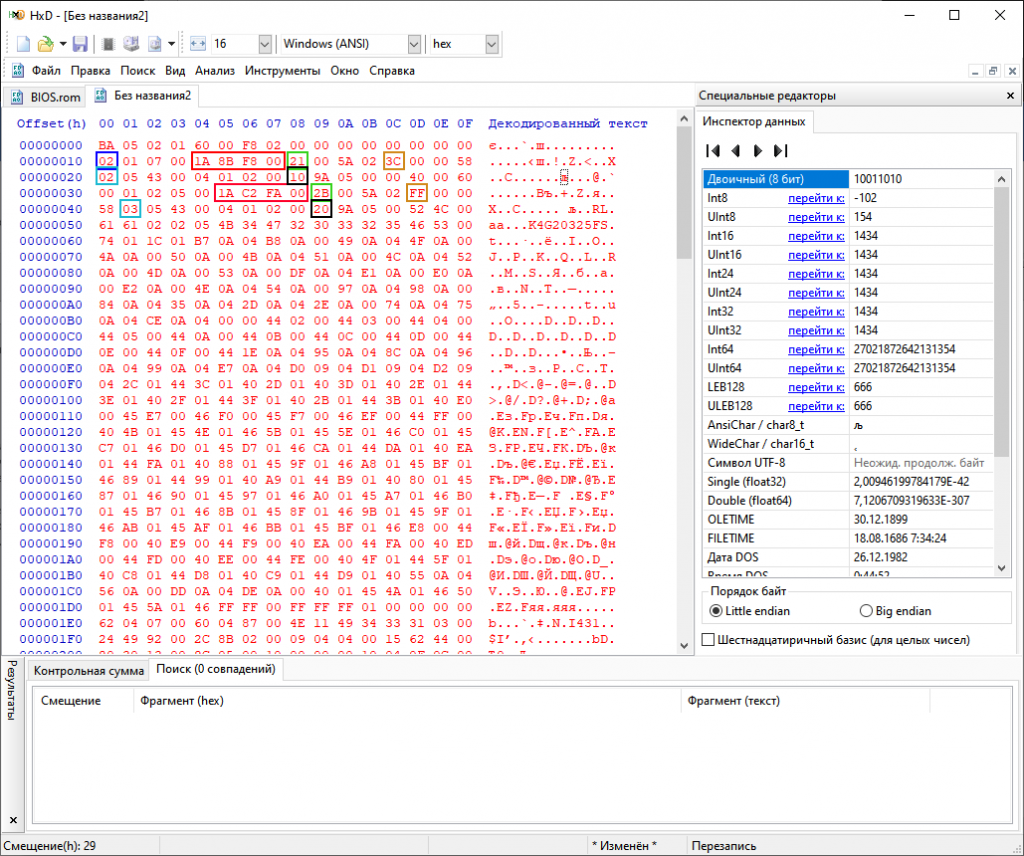Click hex editor scrollbar up arrow
Image resolution: width=1024 pixels, height=856 pixels.
click(684, 119)
